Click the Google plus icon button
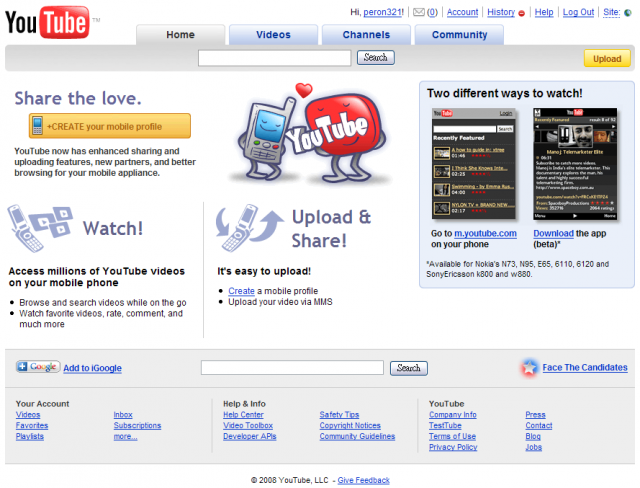This screenshot has height=488, width=640. pos(38,366)
